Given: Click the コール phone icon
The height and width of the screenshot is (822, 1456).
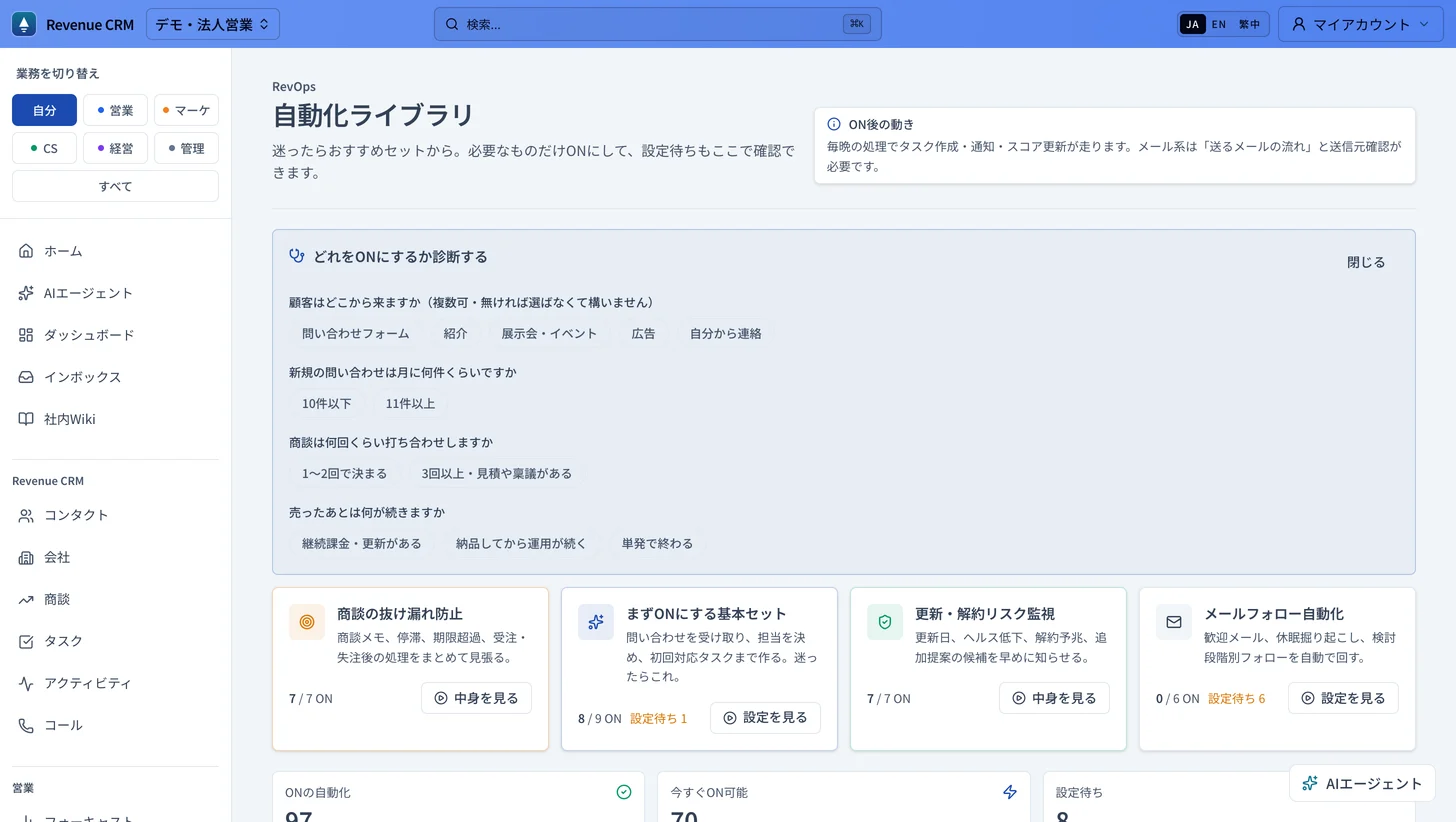Looking at the screenshot, I should click(x=26, y=725).
